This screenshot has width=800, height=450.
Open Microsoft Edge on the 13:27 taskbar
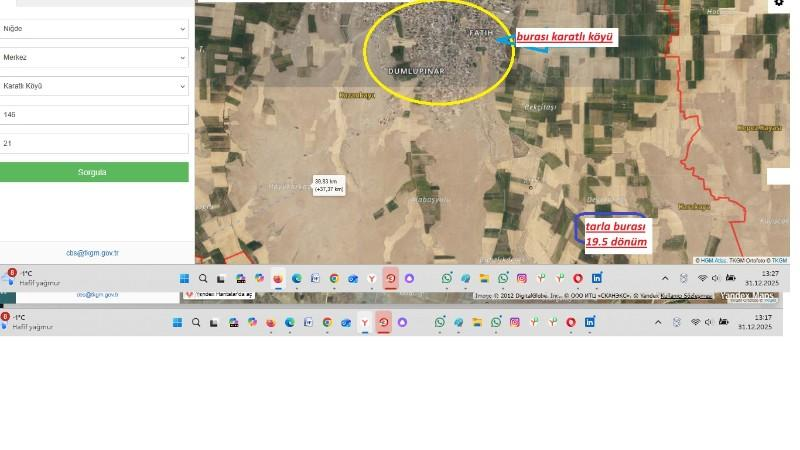pos(296,279)
